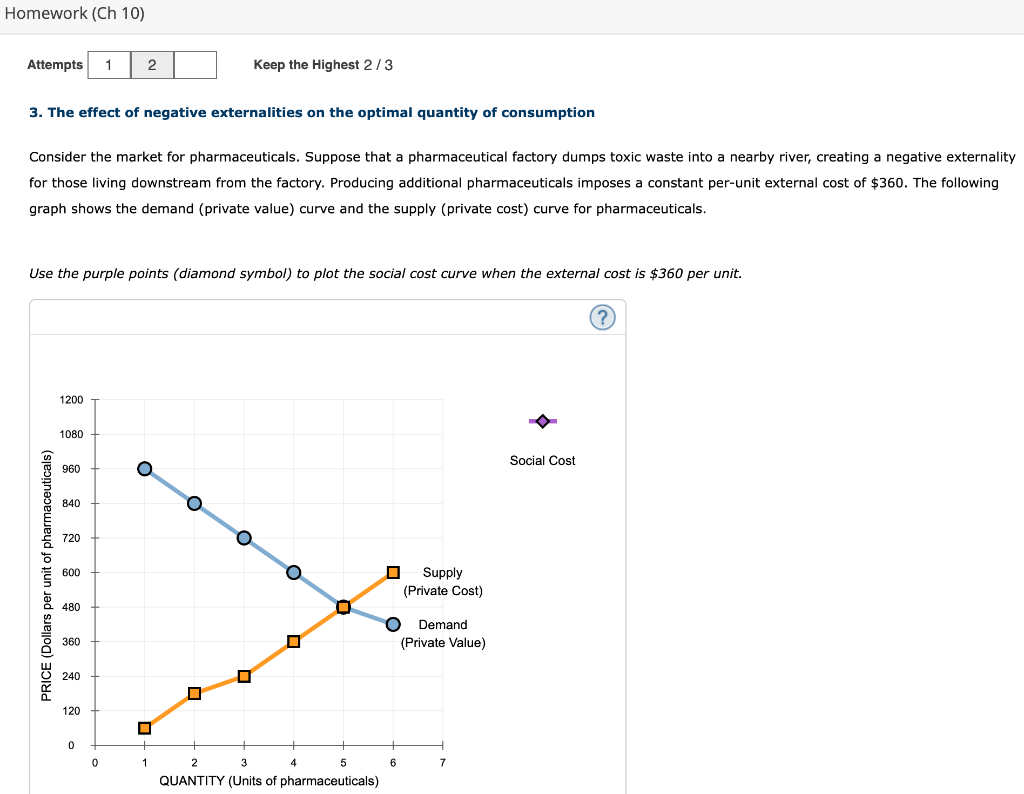Click the Social Cost legend label

tap(542, 460)
